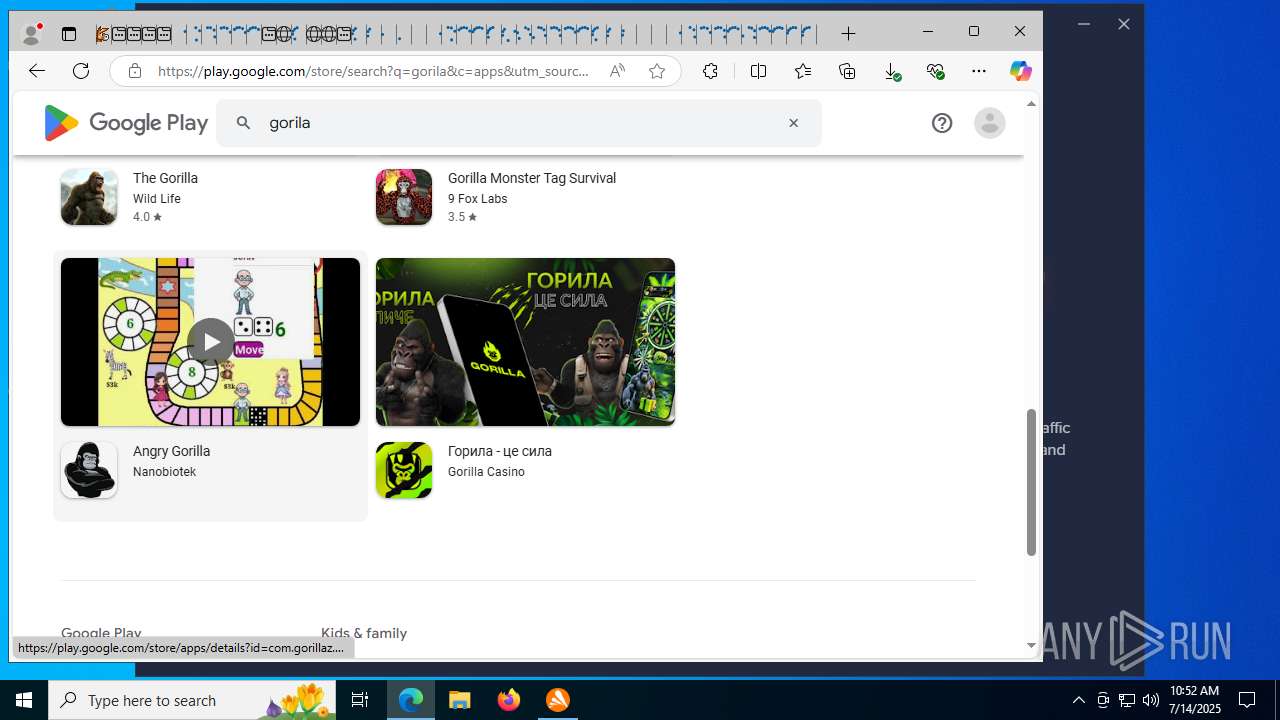Open the volume control in tray
The image size is (1280, 720).
1150,700
